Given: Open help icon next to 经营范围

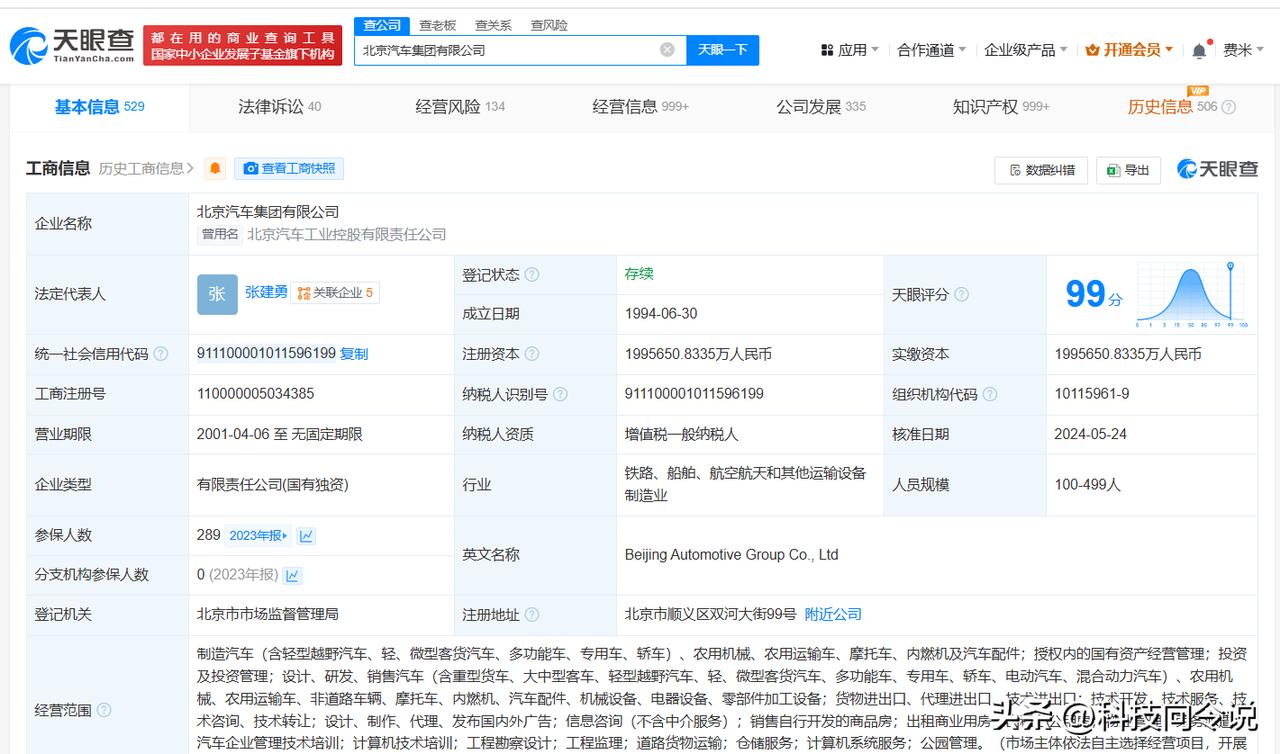Looking at the screenshot, I should [104, 710].
